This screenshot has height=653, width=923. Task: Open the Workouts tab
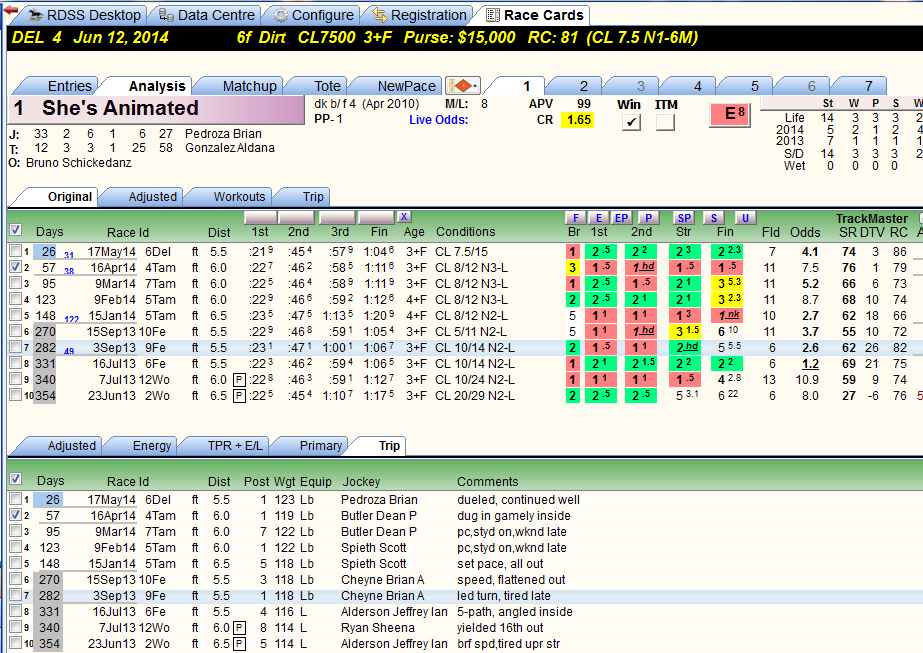pyautogui.click(x=239, y=197)
